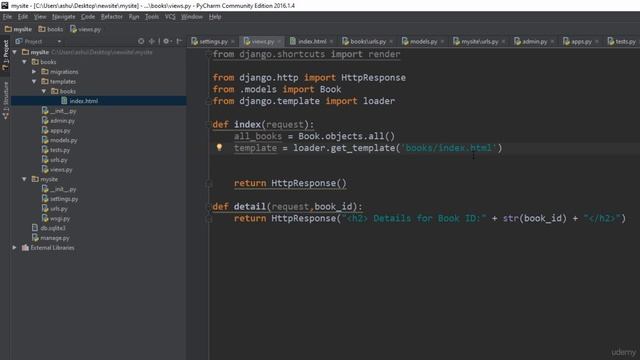Viewport: 640px width, 360px height.
Task: Open the Window menu
Action: [x=192, y=17]
